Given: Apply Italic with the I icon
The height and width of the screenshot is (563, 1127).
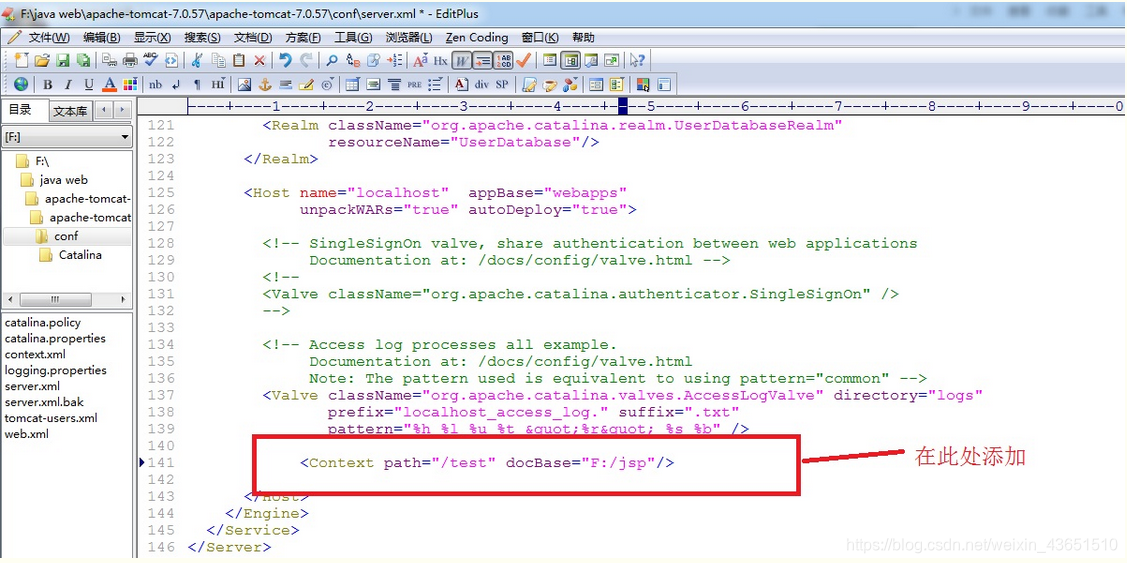Looking at the screenshot, I should (x=68, y=84).
